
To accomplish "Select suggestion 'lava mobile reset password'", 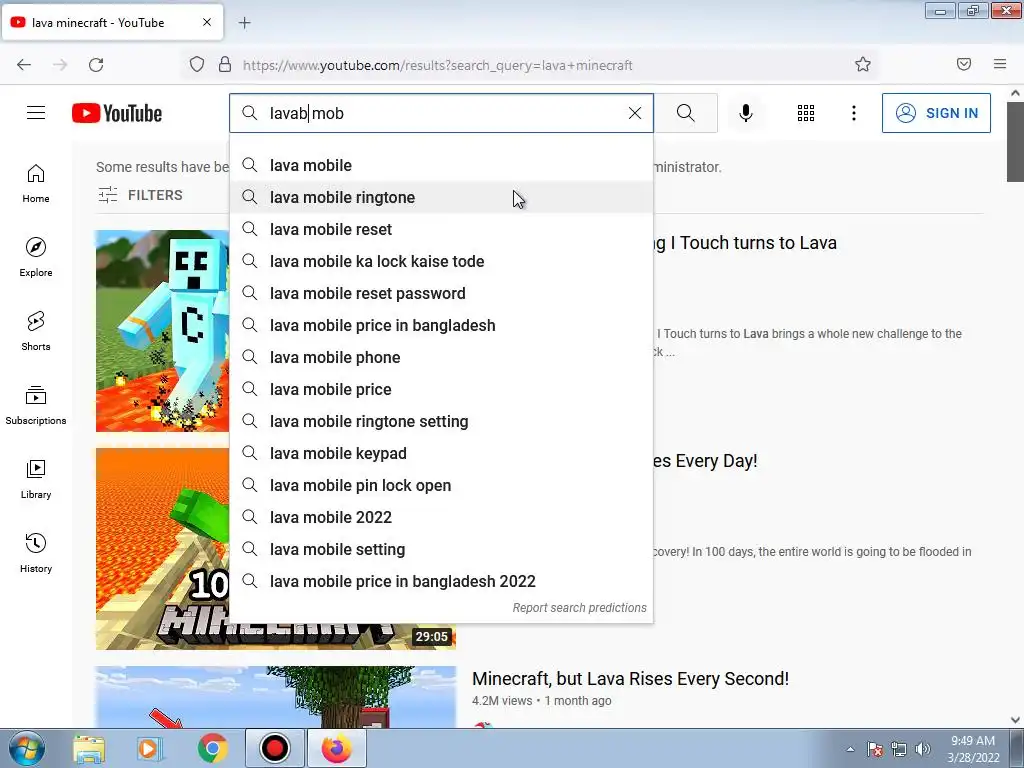I will (441, 293).
